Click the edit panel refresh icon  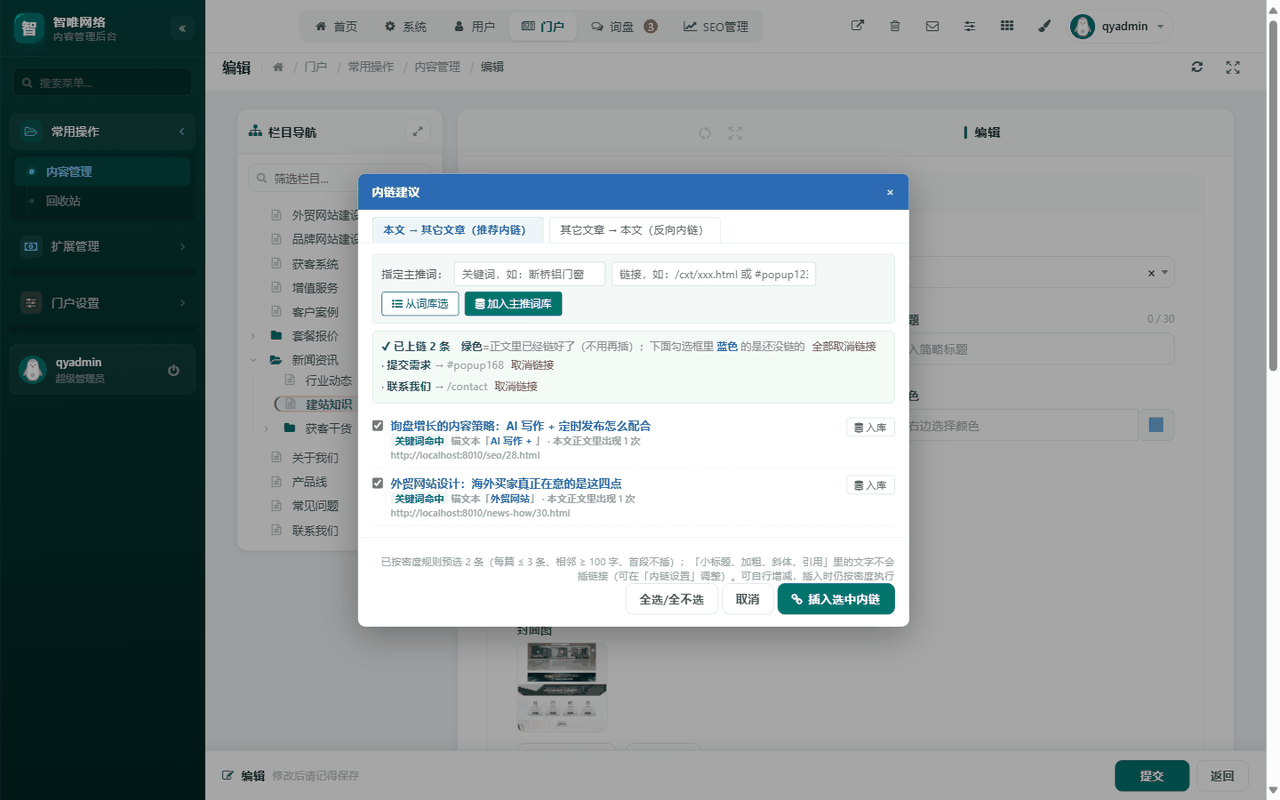(x=705, y=133)
